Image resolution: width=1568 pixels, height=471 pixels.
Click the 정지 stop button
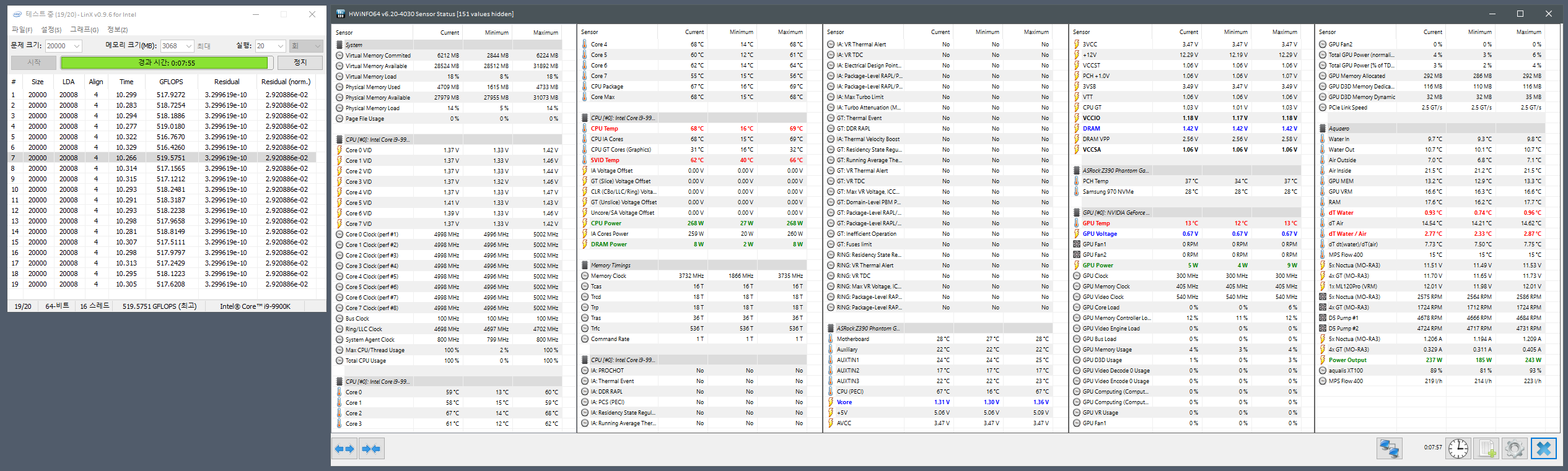click(x=300, y=63)
